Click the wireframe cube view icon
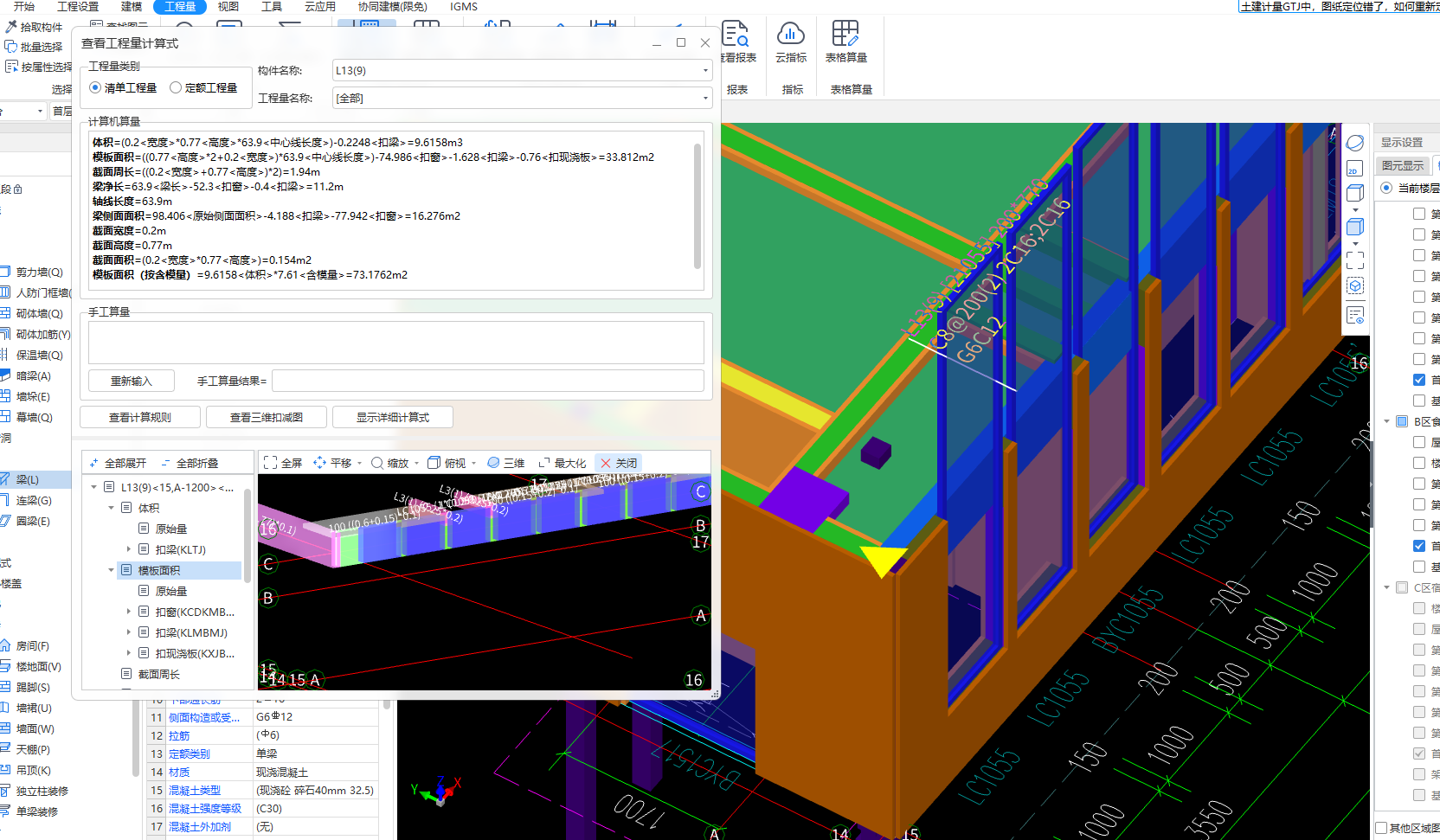The height and width of the screenshot is (840, 1440). (x=1355, y=194)
